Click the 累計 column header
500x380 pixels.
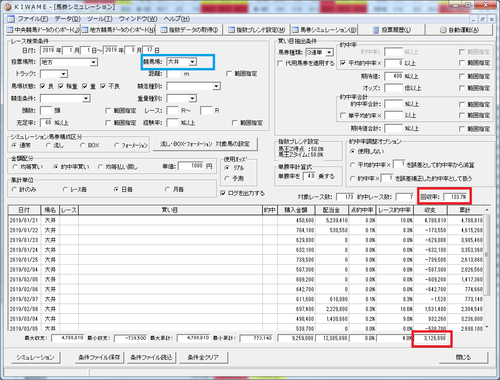pyautogui.click(x=465, y=210)
